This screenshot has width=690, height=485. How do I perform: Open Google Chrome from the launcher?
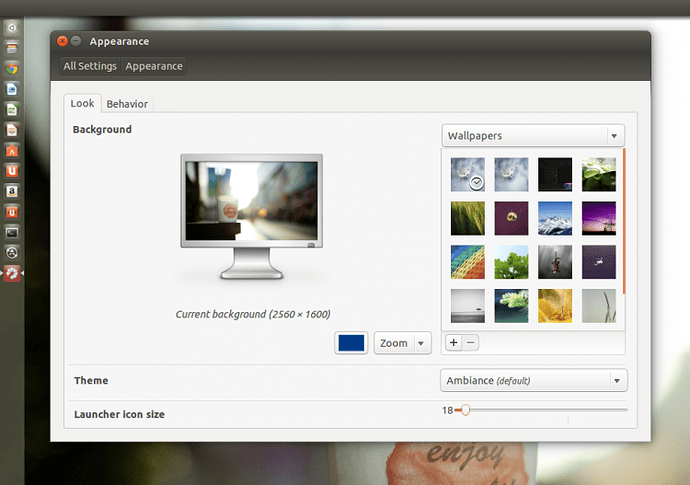(x=12, y=69)
